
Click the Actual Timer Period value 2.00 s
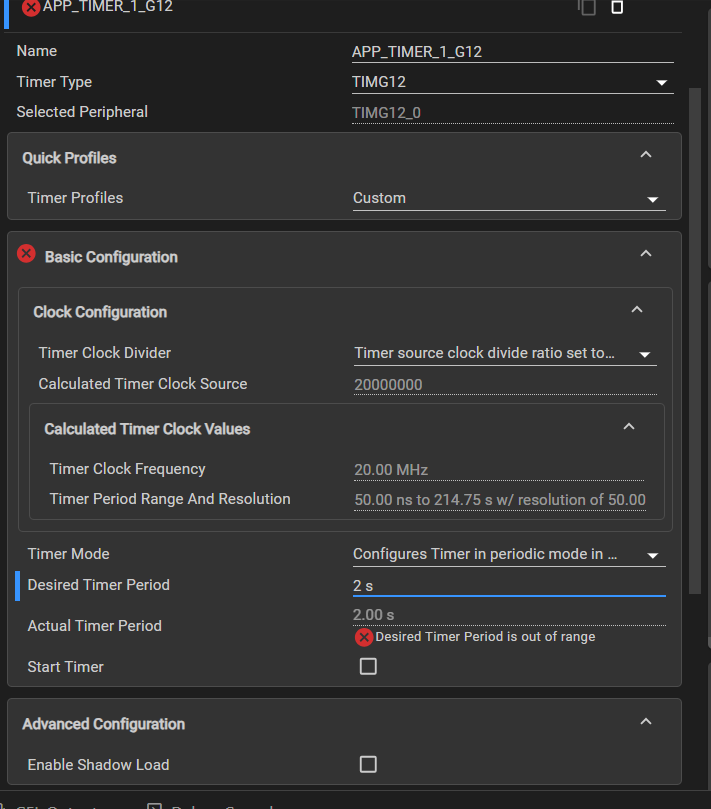(x=509, y=615)
